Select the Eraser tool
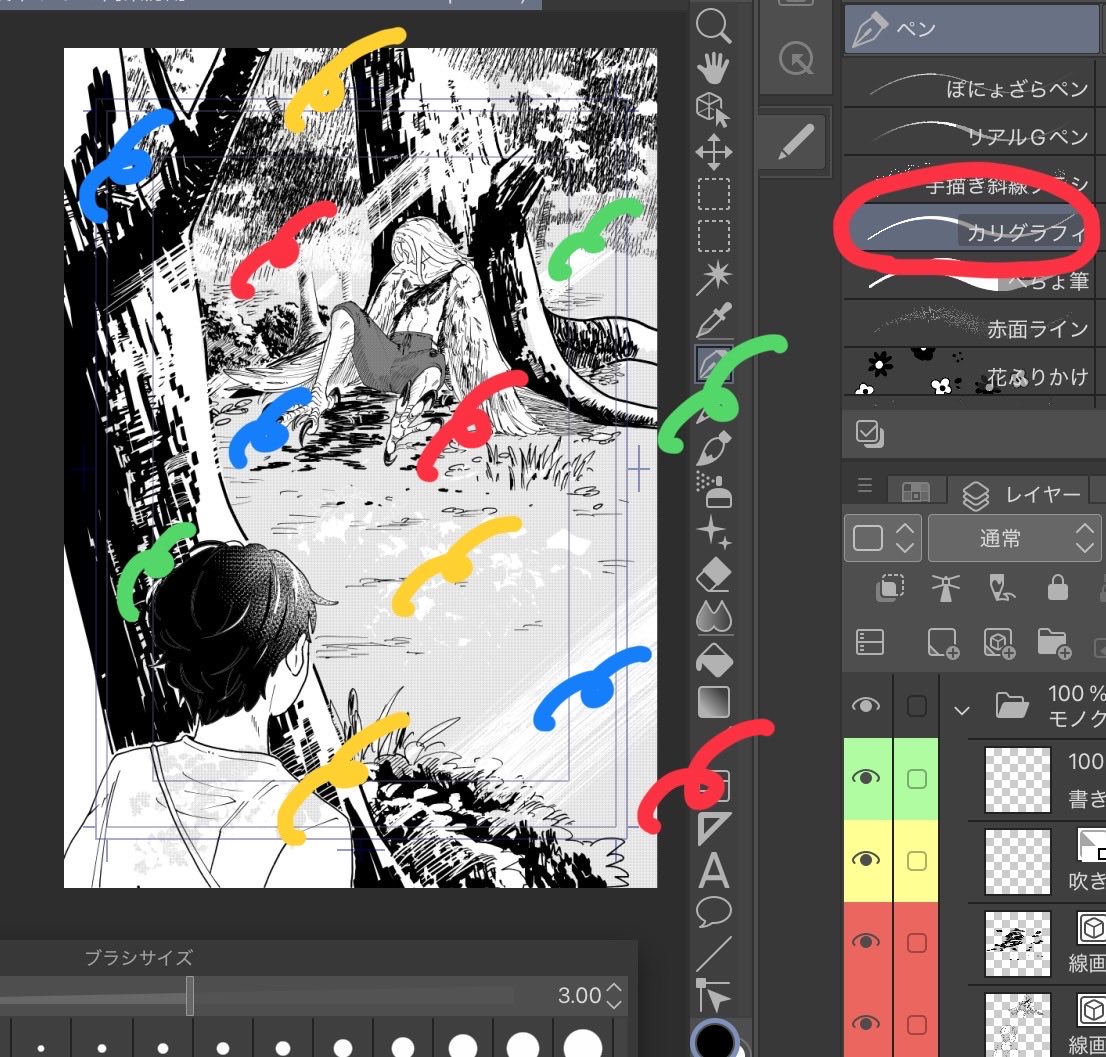 [714, 573]
